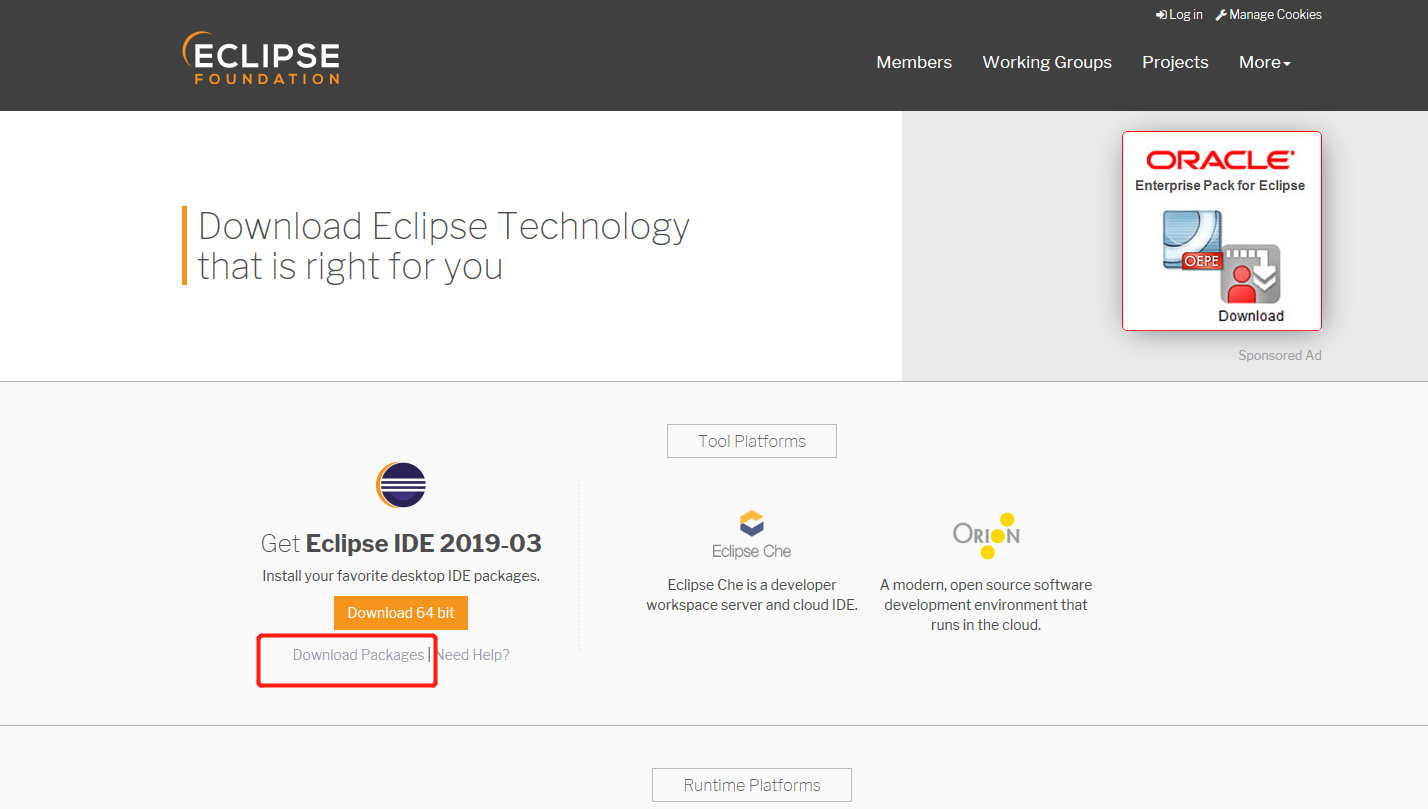Select Working Groups in the navigation
This screenshot has height=809, width=1428.
(1046, 62)
